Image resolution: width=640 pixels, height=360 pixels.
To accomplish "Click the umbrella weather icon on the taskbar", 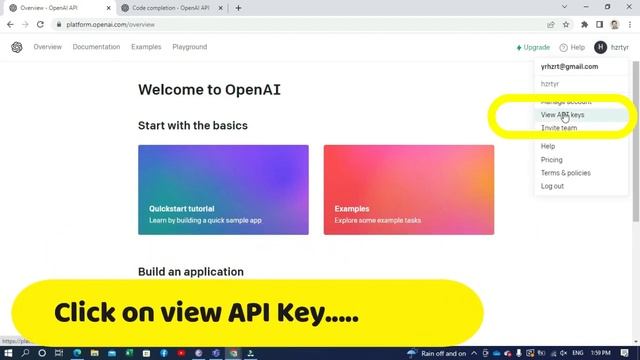I will (x=411, y=353).
